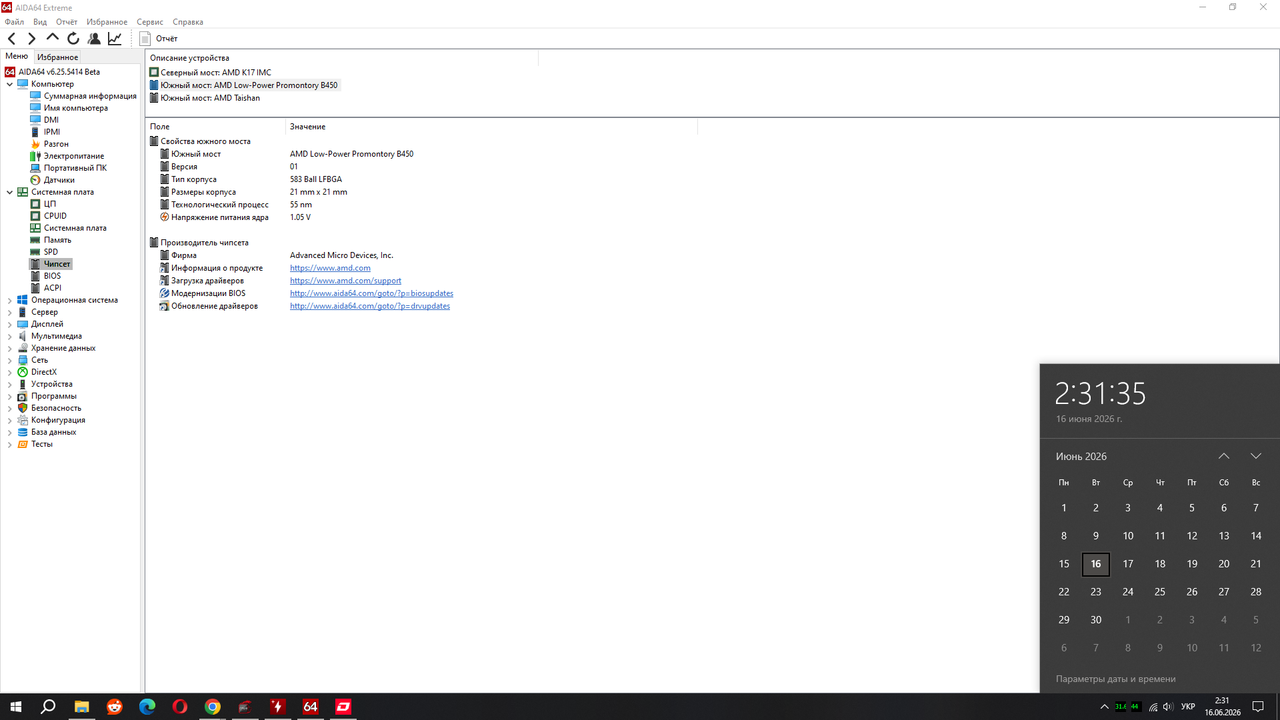
Task: Expand the DirectX tree node
Action: 10,372
